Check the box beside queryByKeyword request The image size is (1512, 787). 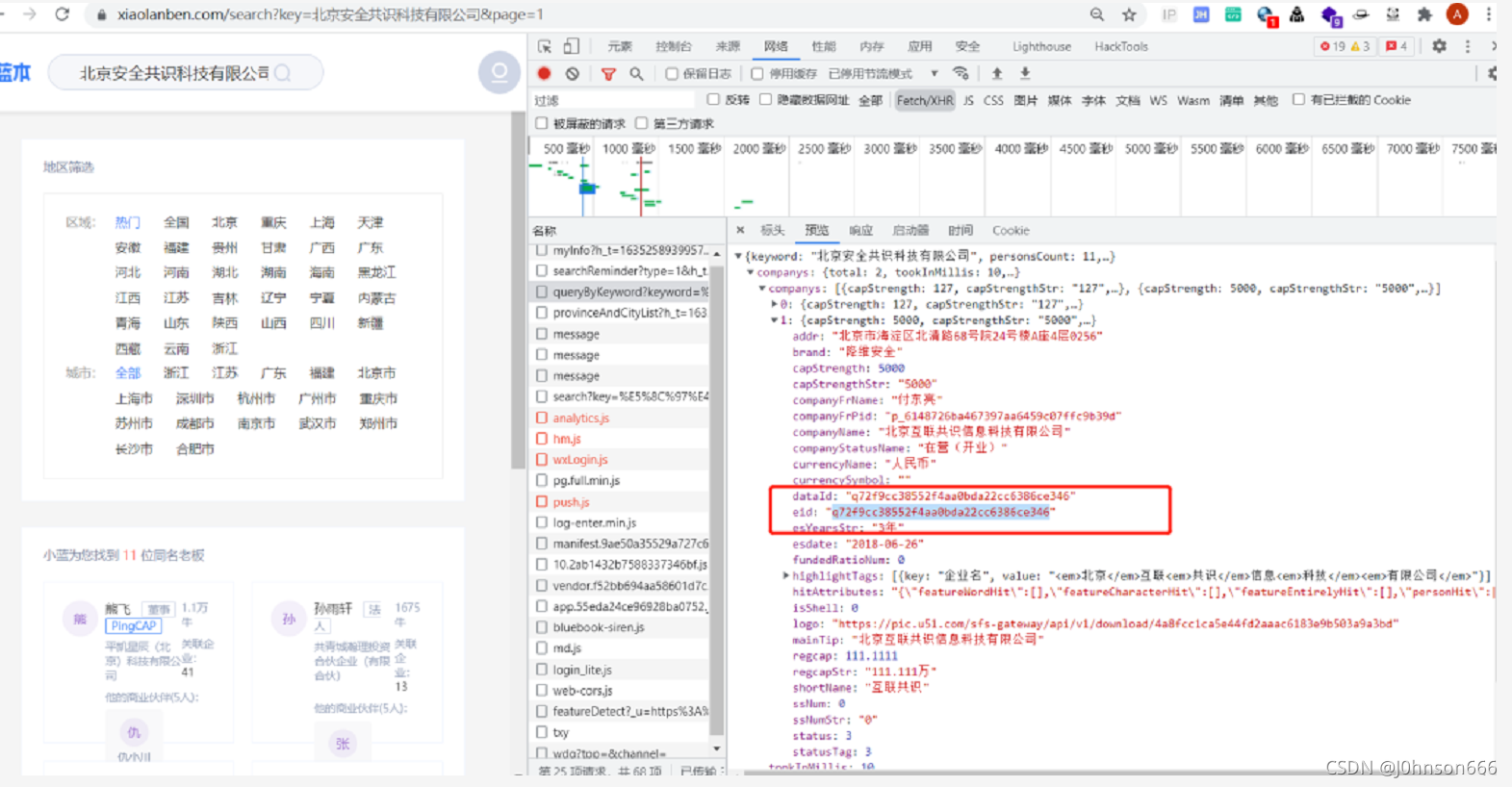pos(542,292)
